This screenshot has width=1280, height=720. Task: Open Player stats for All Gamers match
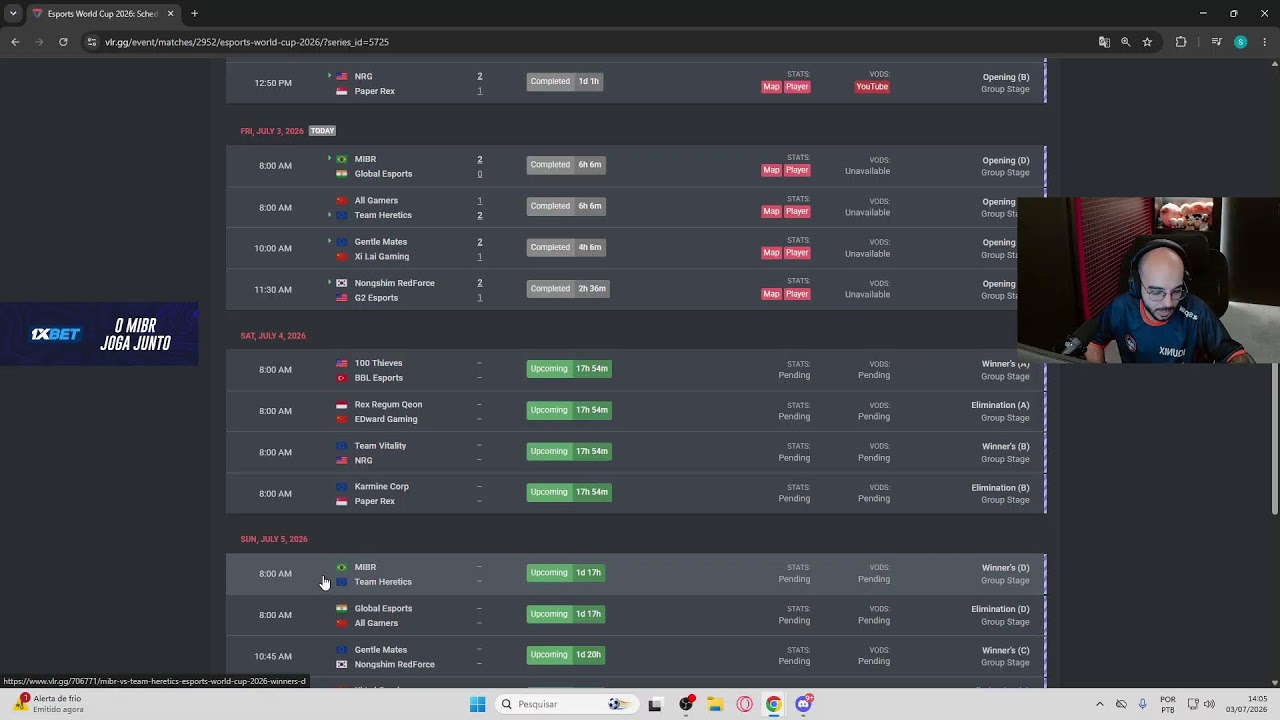(x=797, y=211)
